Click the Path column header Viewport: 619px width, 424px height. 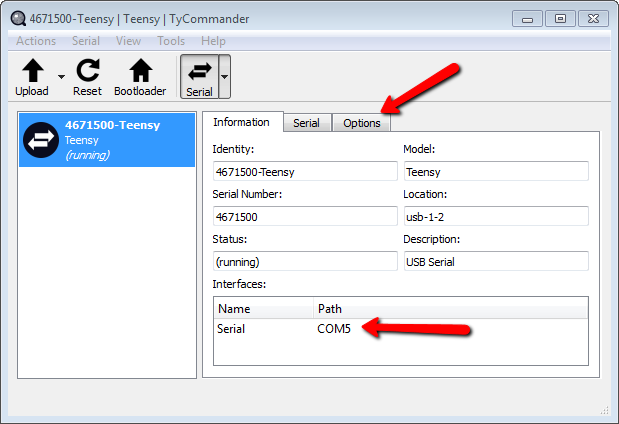click(451, 308)
